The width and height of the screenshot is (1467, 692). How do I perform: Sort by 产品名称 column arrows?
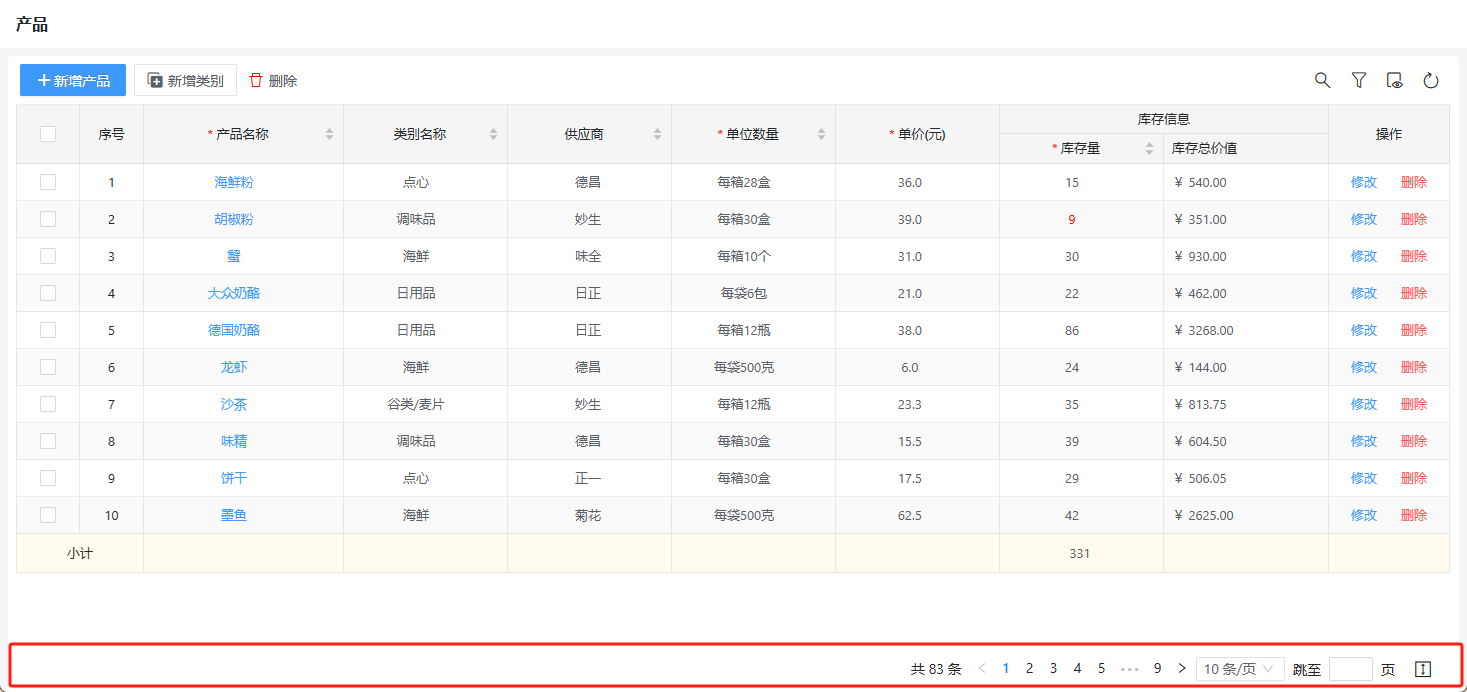click(x=329, y=134)
